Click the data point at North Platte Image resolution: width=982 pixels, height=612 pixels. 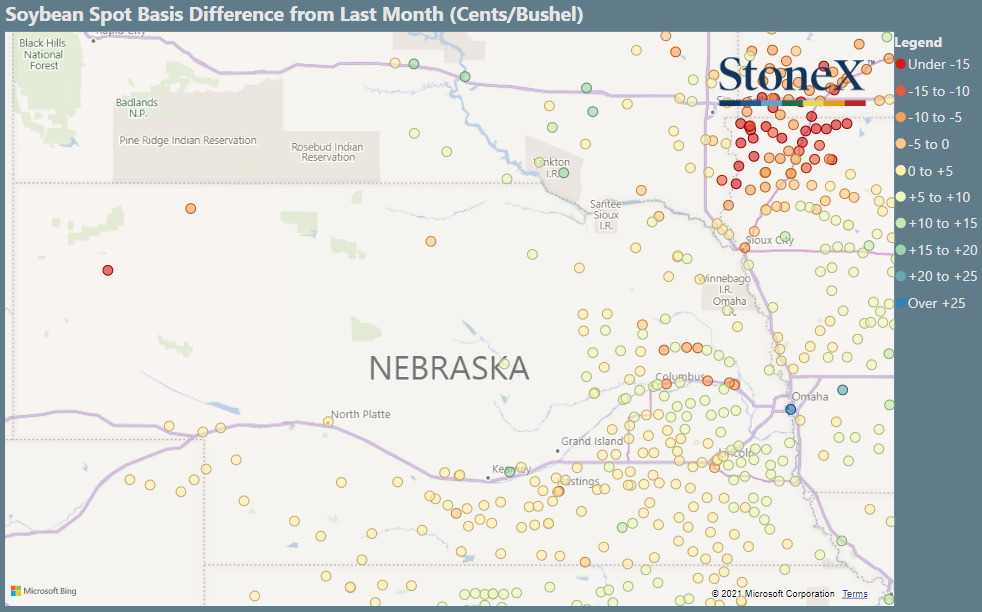[328, 422]
